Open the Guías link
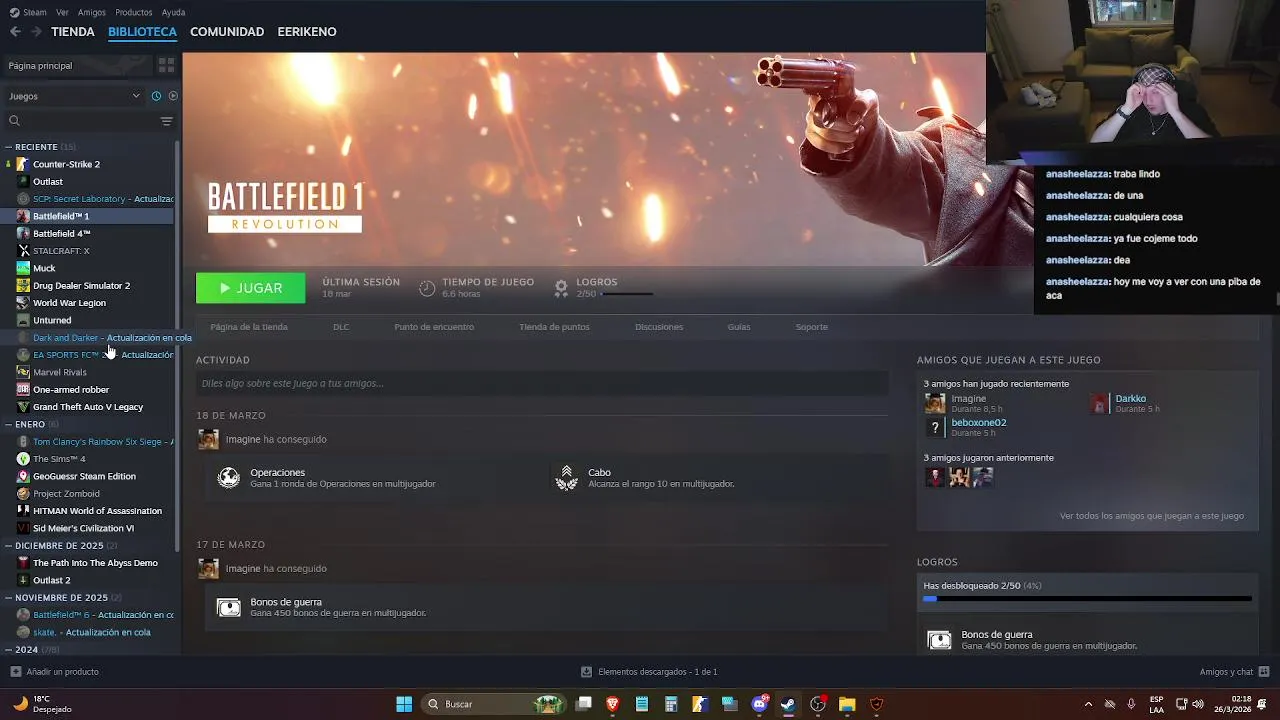 pos(739,327)
